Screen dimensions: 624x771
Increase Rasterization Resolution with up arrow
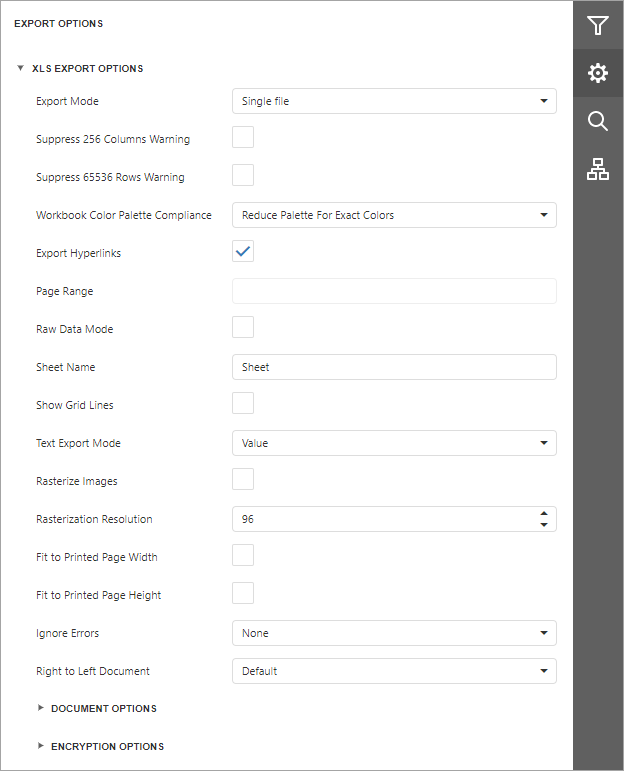point(543,514)
